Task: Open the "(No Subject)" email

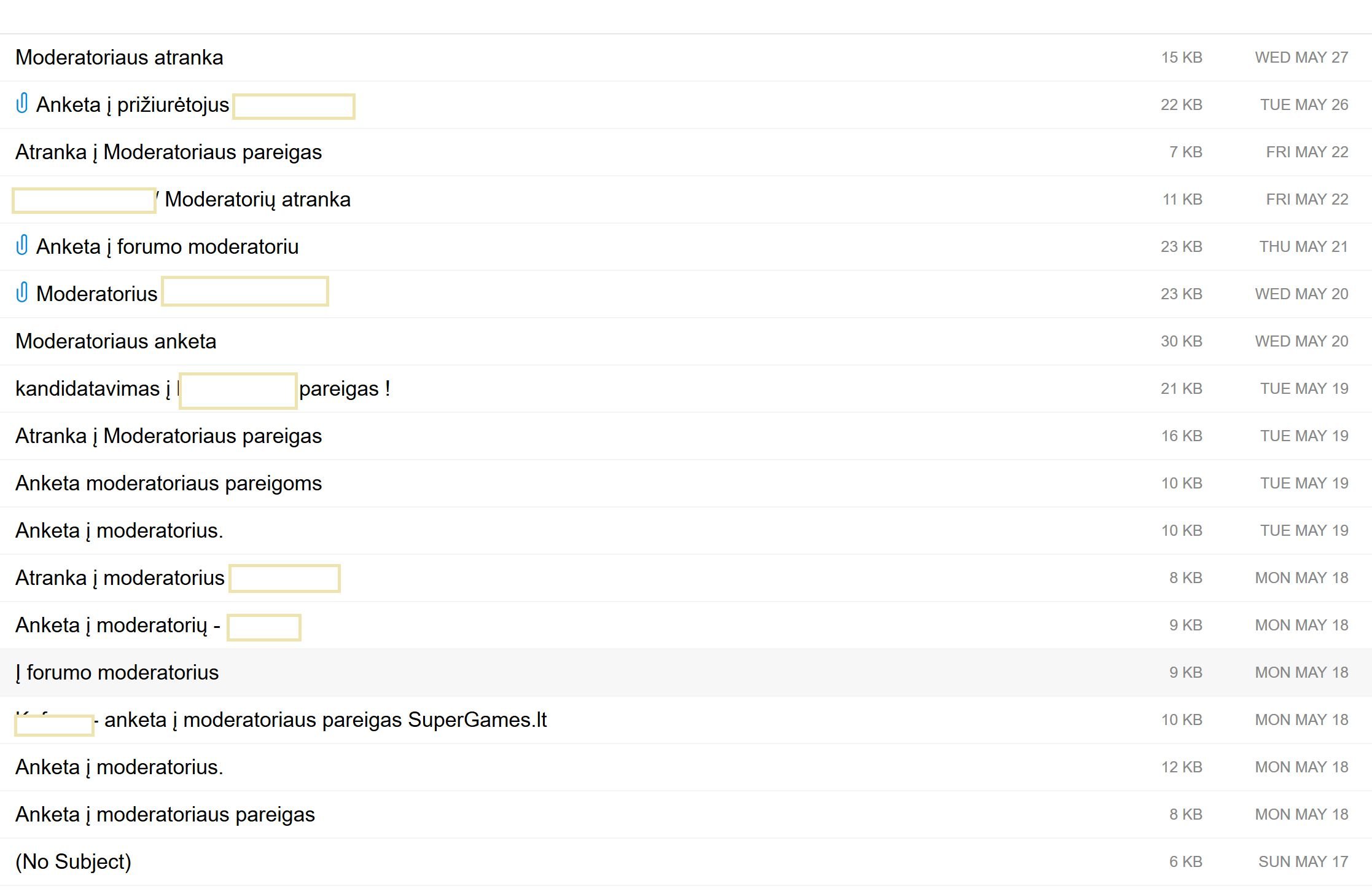Action: 73,862
